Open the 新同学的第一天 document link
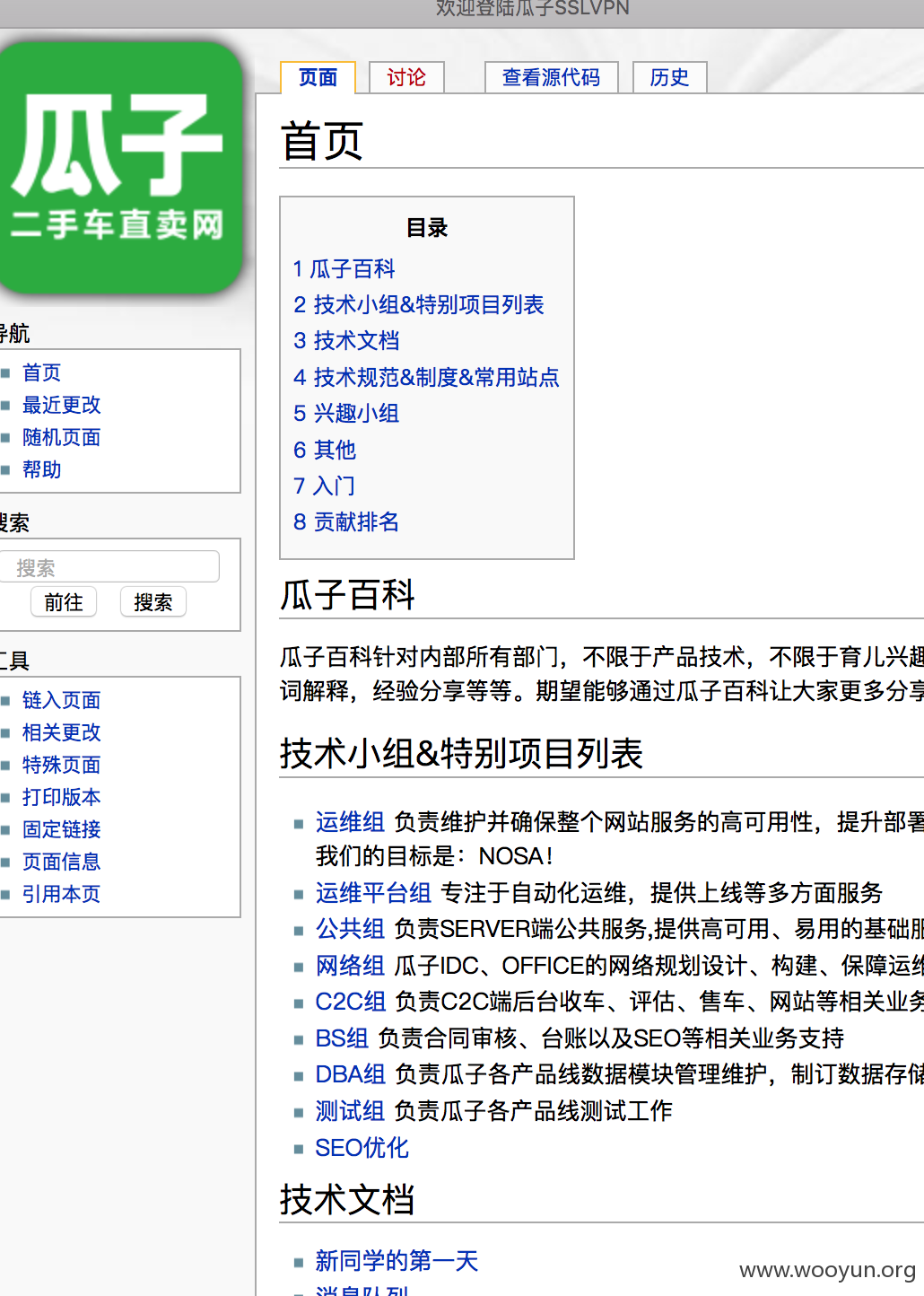The image size is (924, 1296). (x=397, y=1261)
